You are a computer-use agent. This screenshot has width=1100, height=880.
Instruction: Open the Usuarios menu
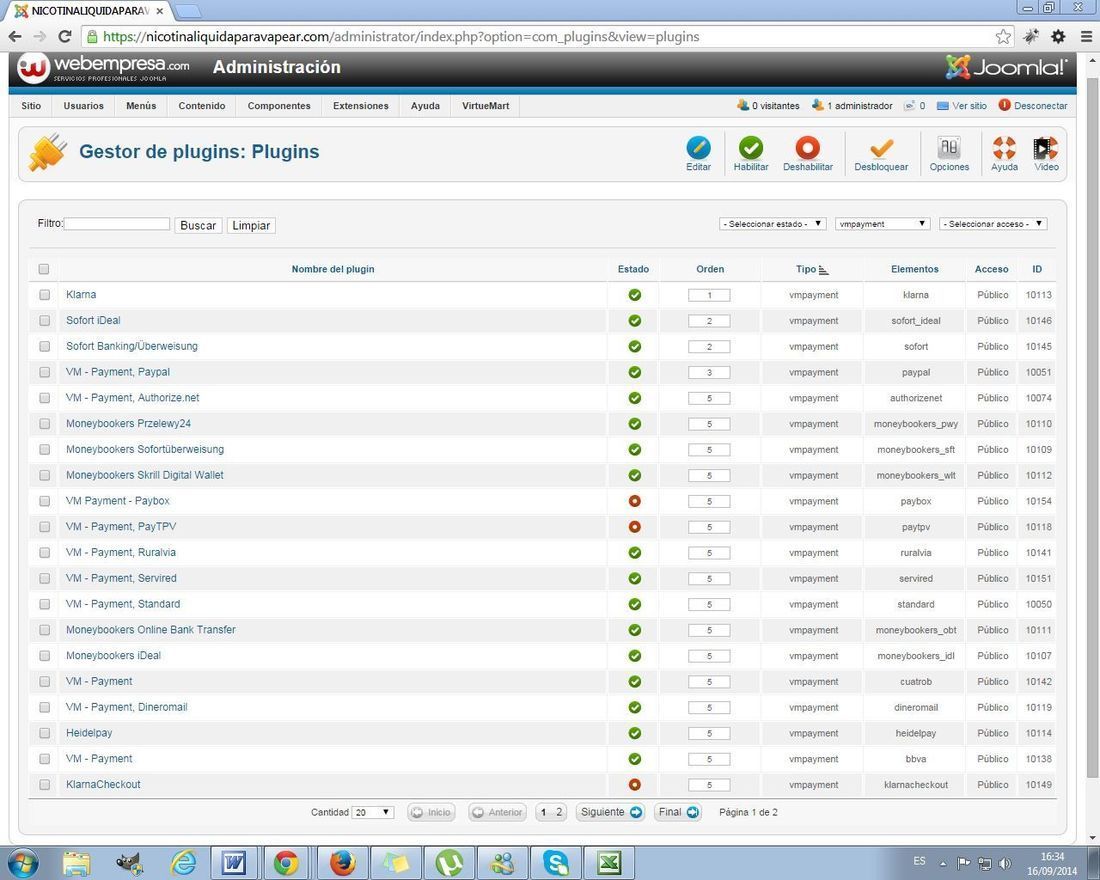(x=83, y=106)
